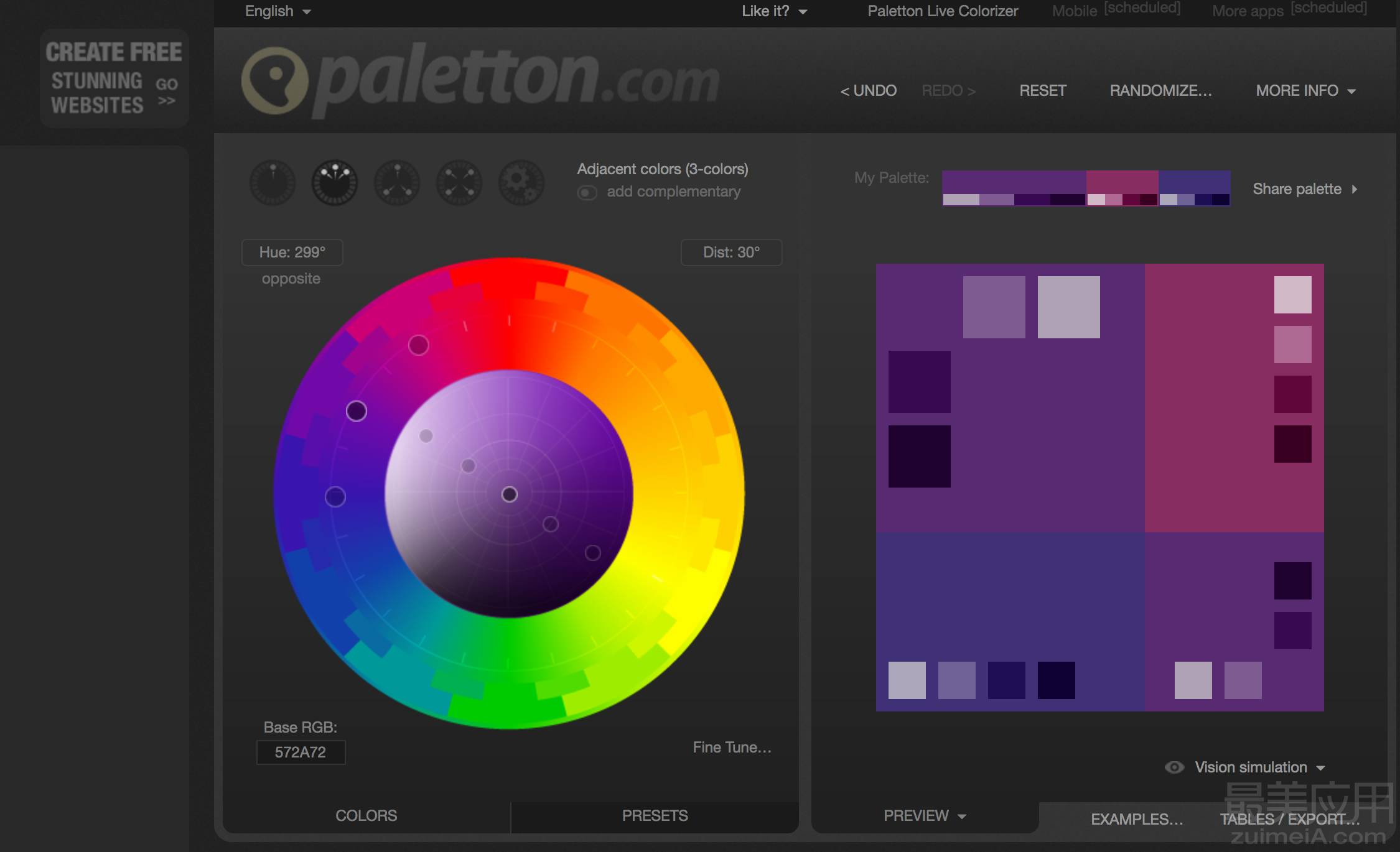Click the magenta bar in My Palette strip
Screen dimensions: 1400x852
pos(1122,182)
